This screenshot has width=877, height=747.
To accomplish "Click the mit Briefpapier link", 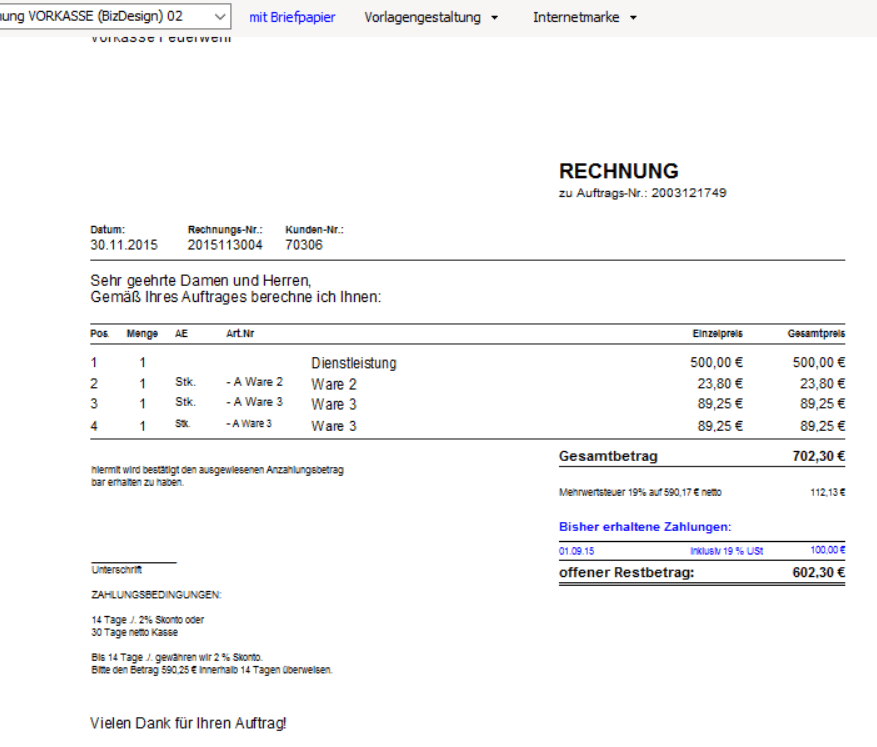I will pyautogui.click(x=291, y=16).
